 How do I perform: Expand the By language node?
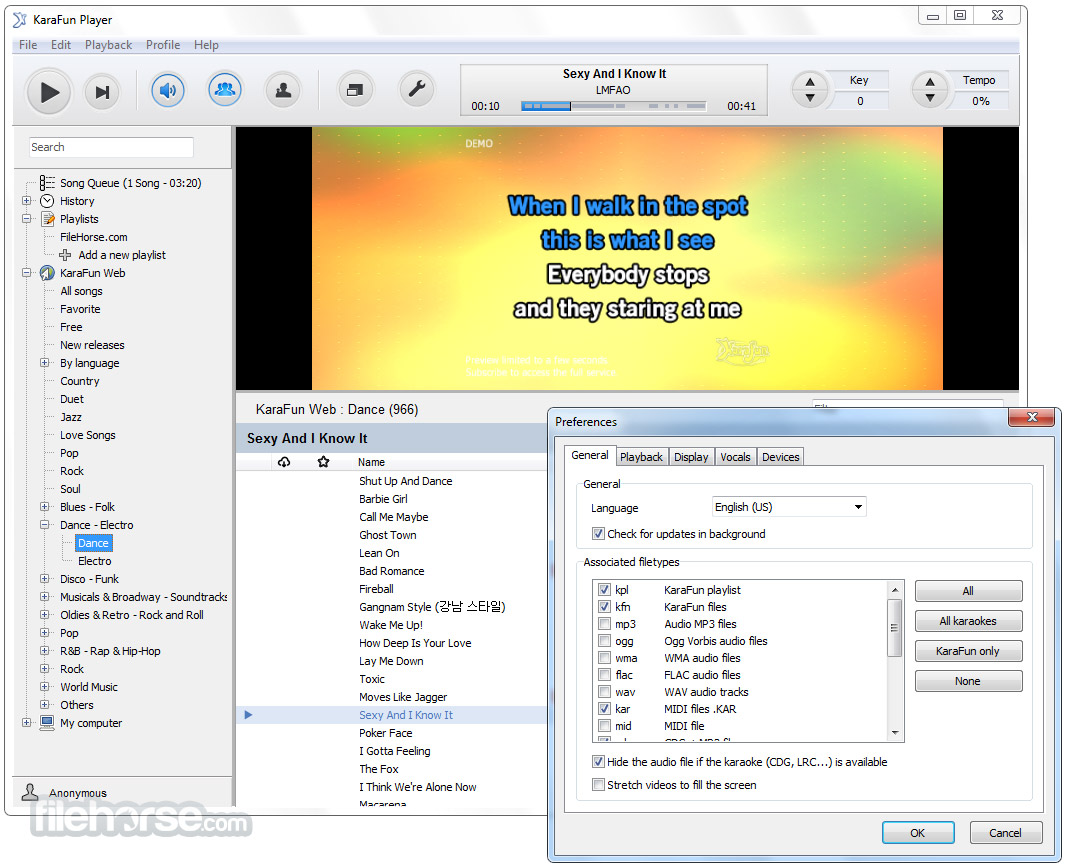pos(45,363)
